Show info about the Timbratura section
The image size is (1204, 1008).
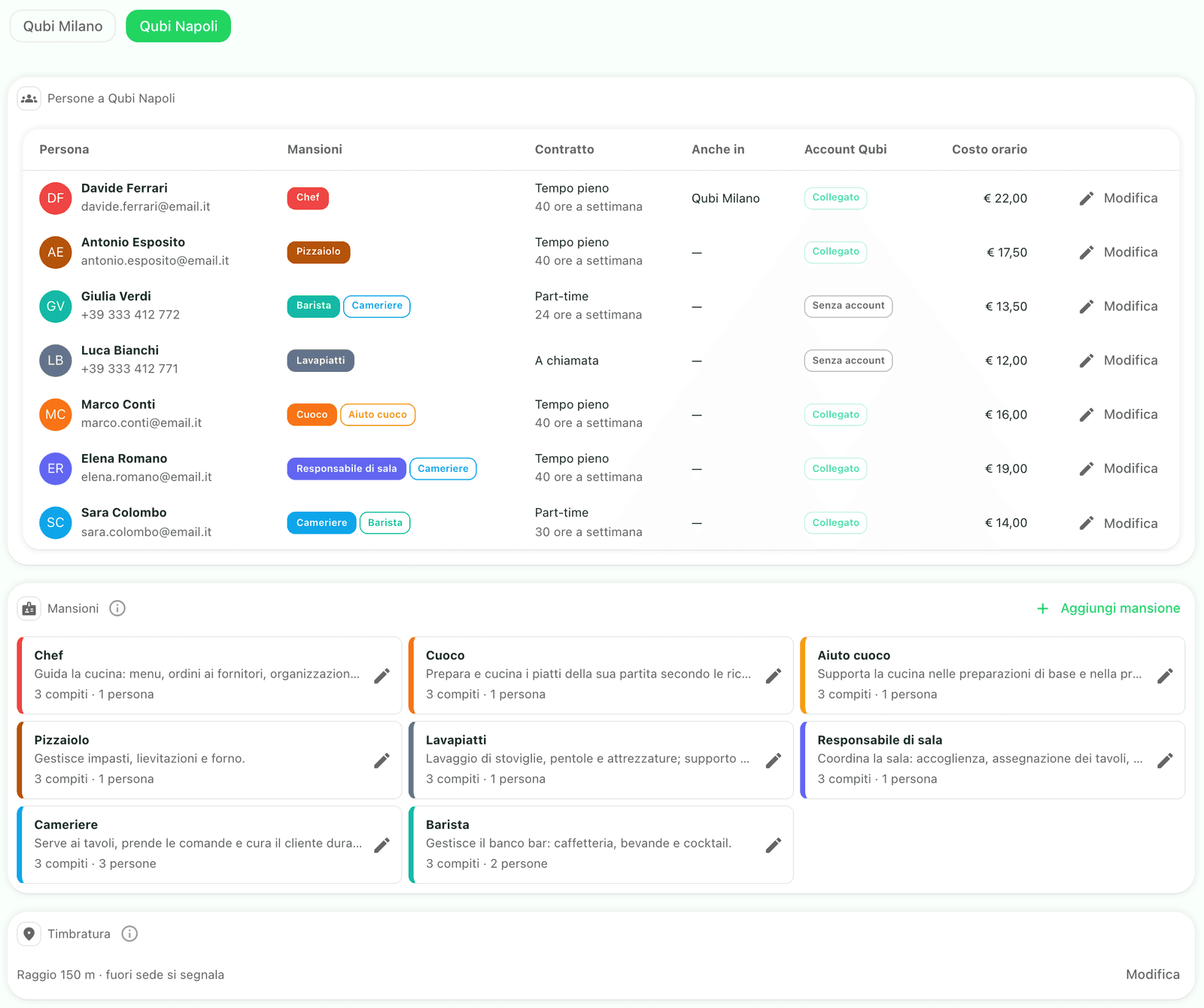[x=129, y=934]
